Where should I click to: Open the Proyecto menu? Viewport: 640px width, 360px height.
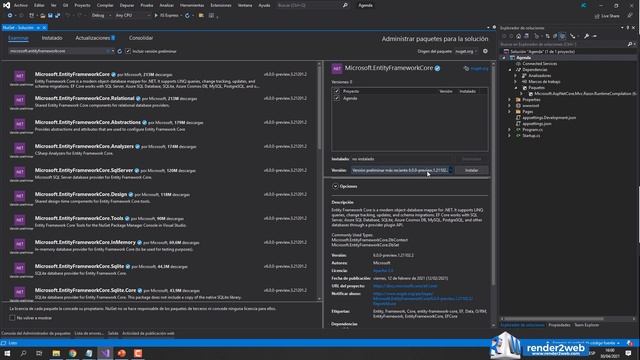[82, 5]
